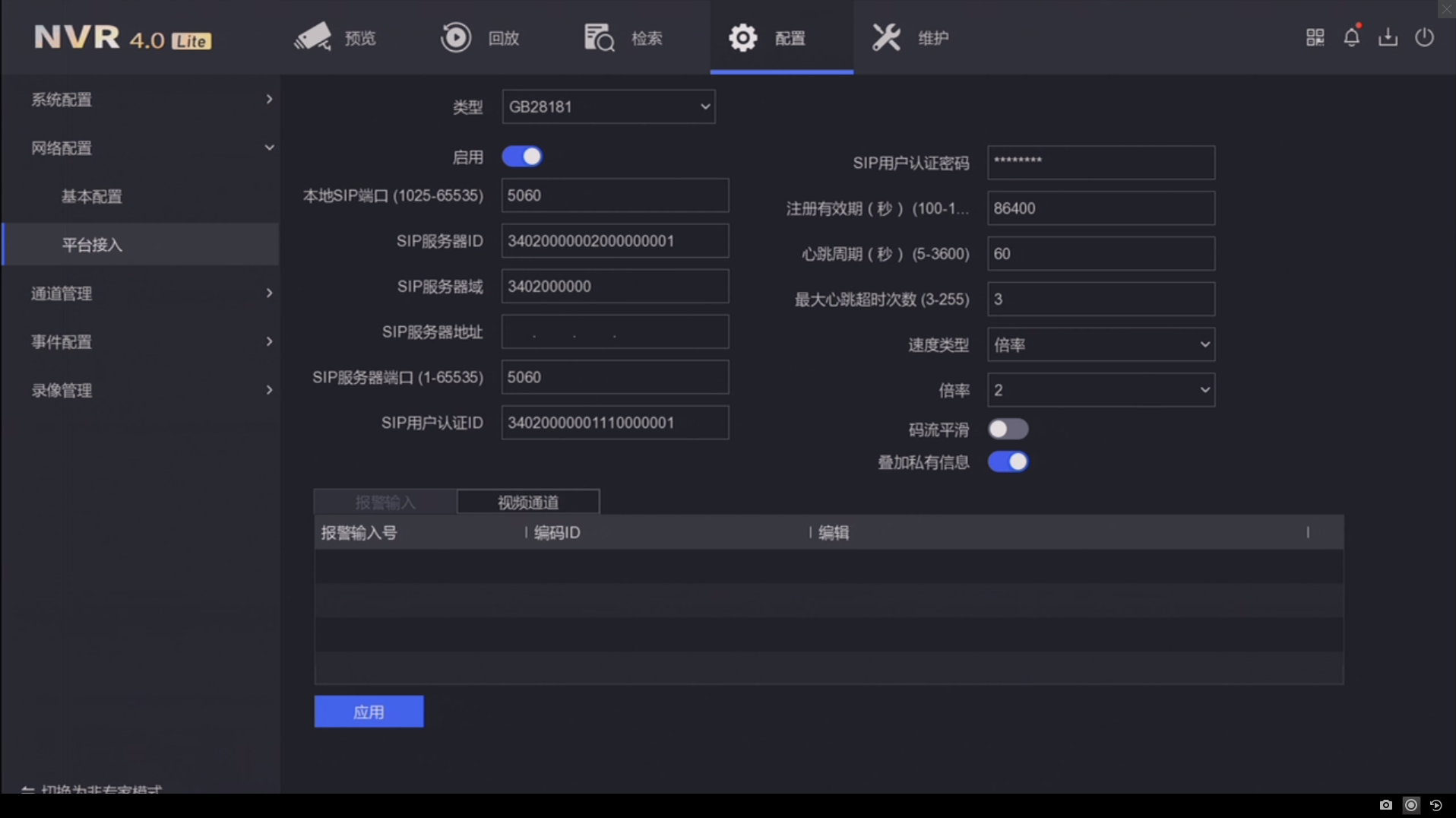
Task: Enable the 码流平滑 toggle
Action: pyautogui.click(x=1008, y=430)
